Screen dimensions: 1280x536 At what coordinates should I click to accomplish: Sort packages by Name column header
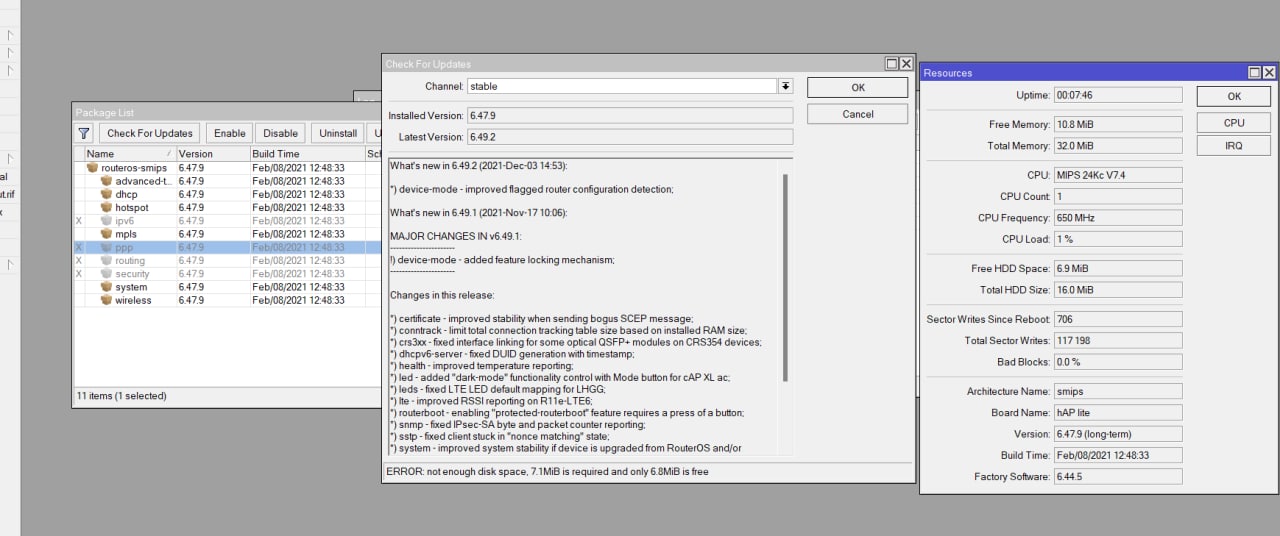point(130,154)
